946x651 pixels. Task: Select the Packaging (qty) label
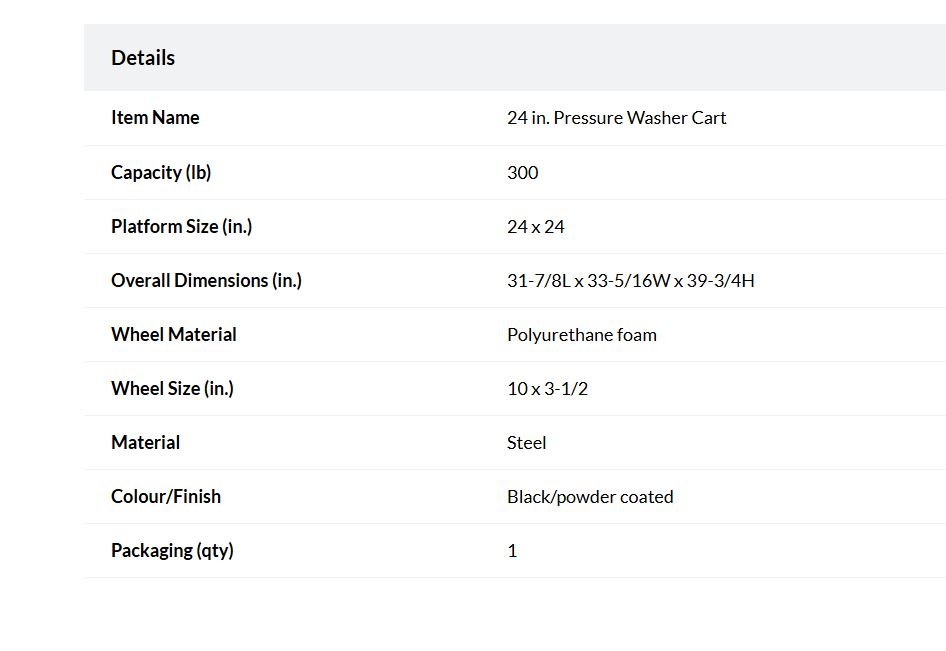pos(173,551)
